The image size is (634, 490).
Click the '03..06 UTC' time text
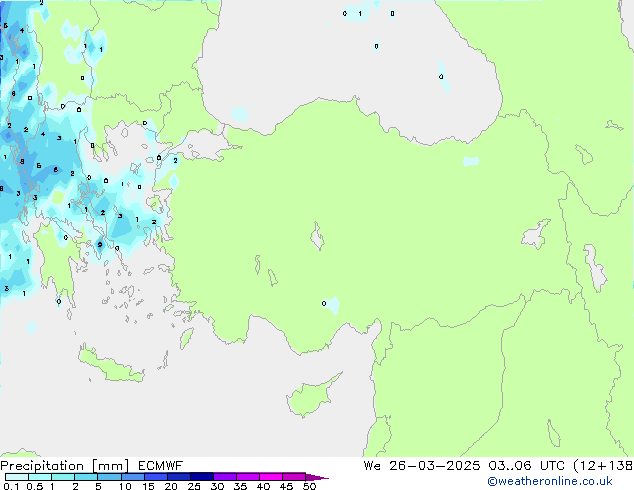point(526,466)
